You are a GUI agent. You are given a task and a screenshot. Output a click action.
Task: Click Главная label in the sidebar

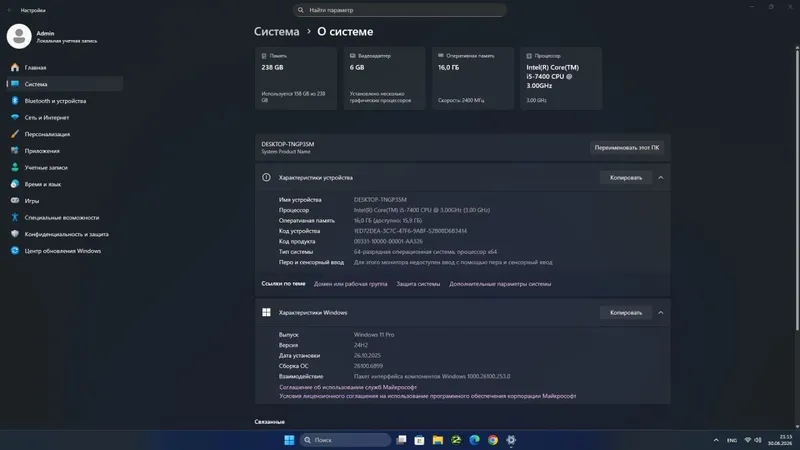click(35, 67)
